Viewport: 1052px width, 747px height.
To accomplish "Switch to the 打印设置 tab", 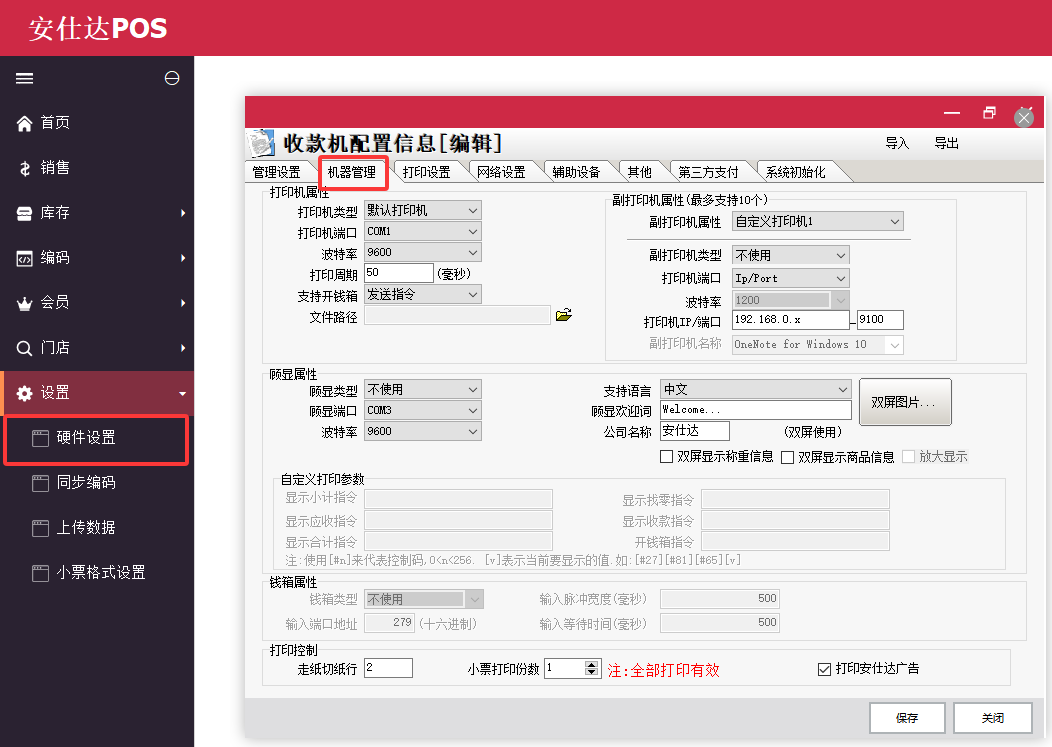I will (x=427, y=172).
